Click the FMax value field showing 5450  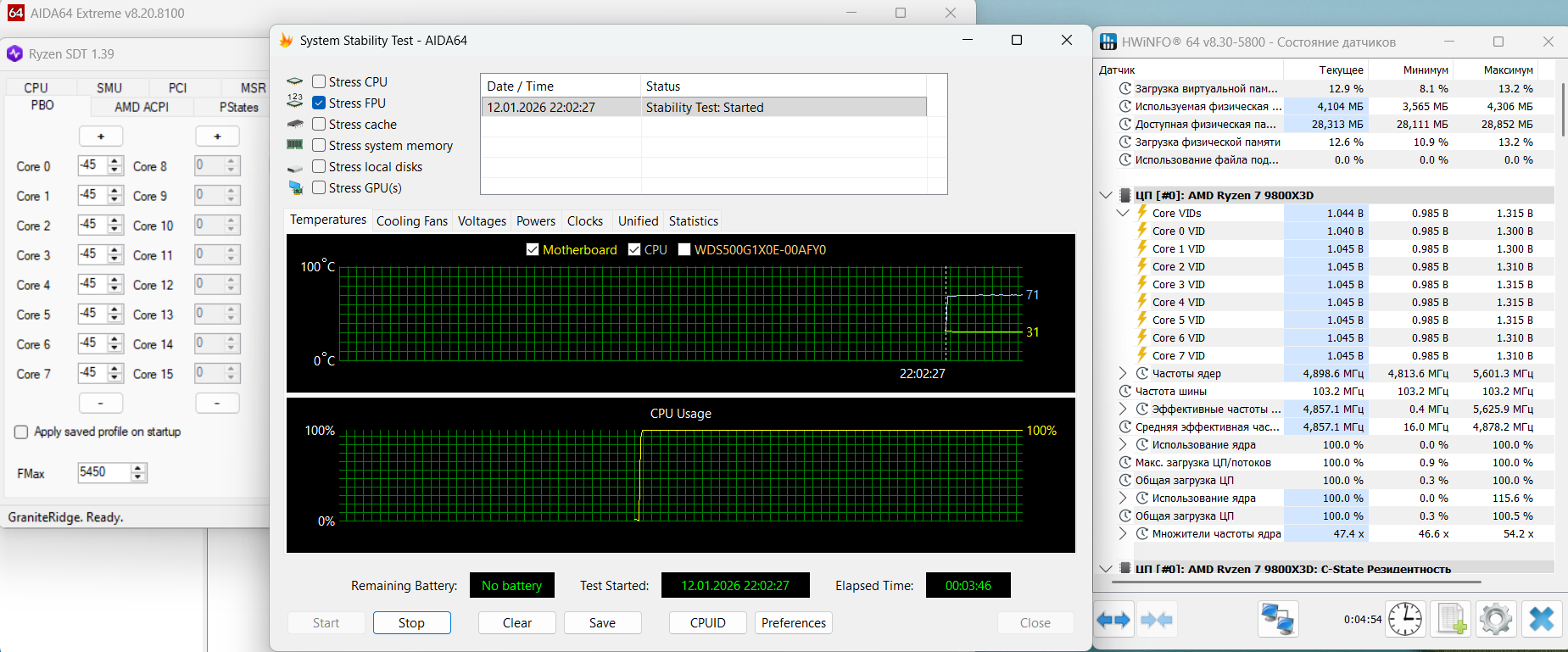click(103, 472)
